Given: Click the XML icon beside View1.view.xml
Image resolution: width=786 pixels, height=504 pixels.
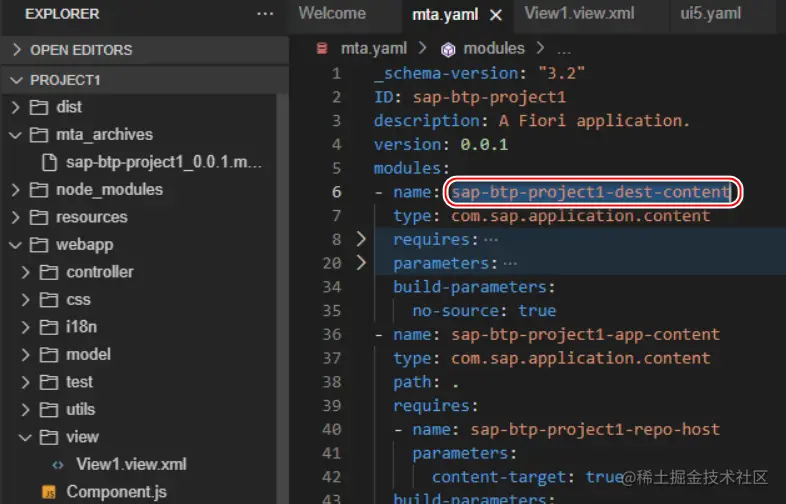Looking at the screenshot, I should tap(58, 465).
